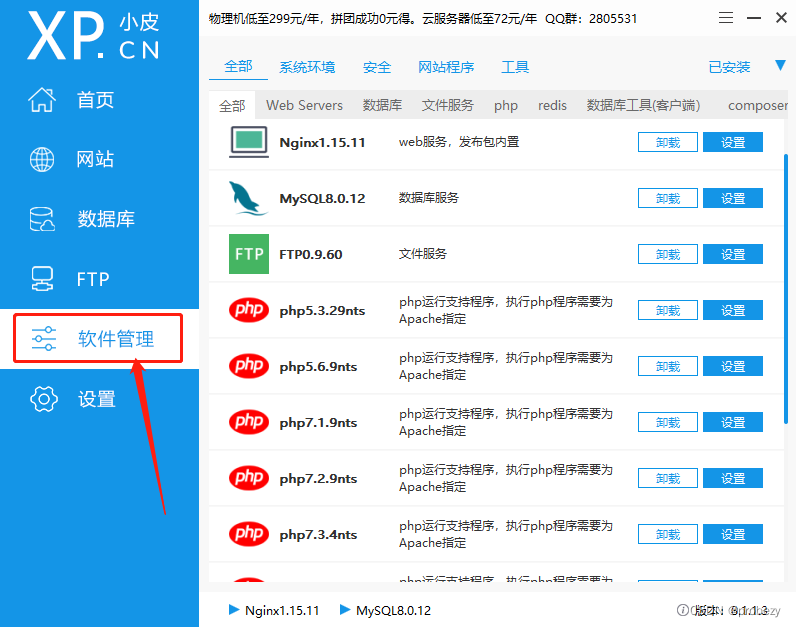Click the 设置 gear icon in sidebar
The image size is (796, 627).
44,399
